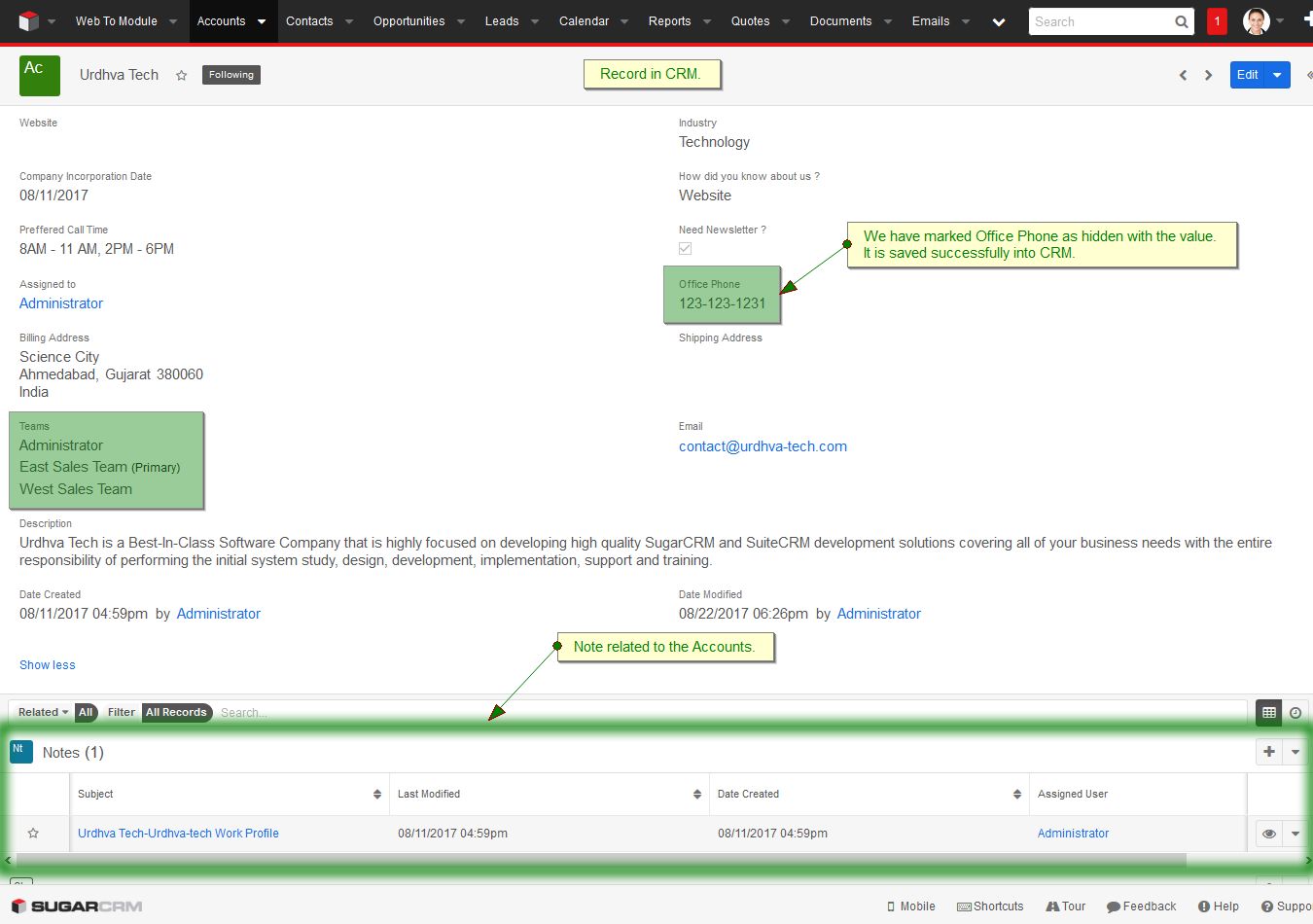The width and height of the screenshot is (1313, 924).
Task: Click the Office Phone value 123-123-1231
Action: pyautogui.click(x=723, y=303)
